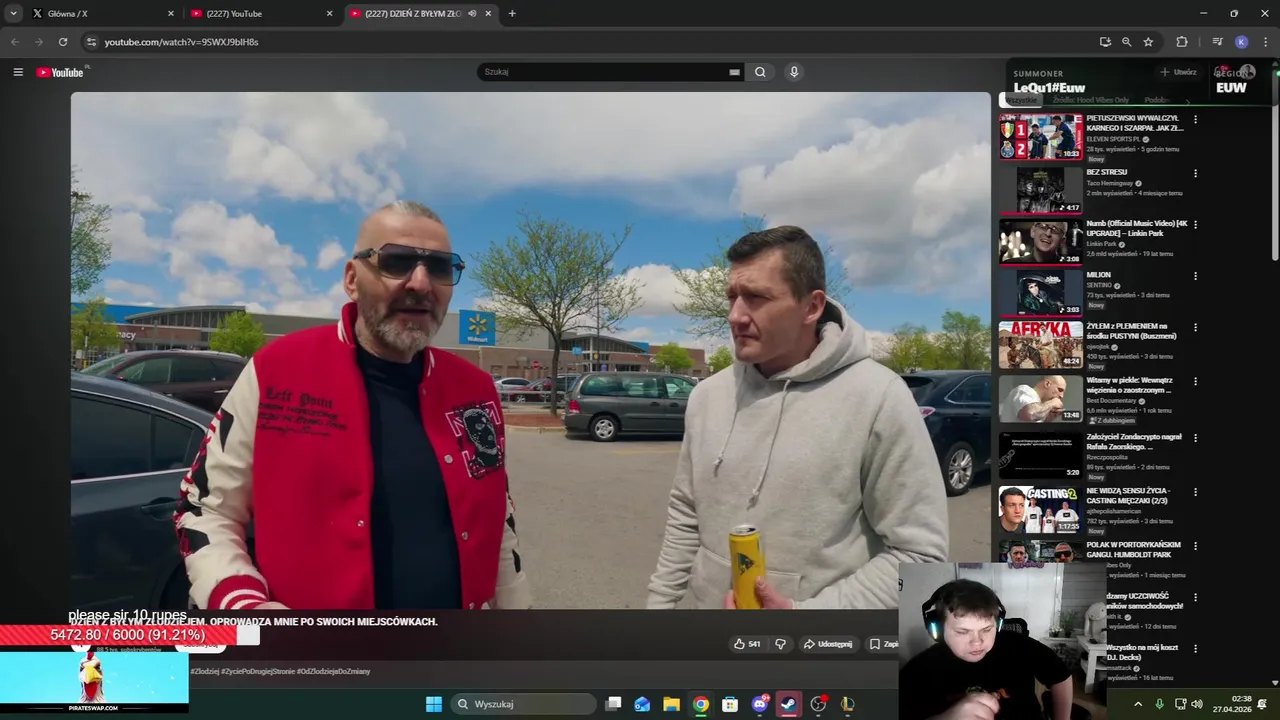View site information icon in address bar
The width and height of the screenshot is (1280, 720).
(91, 42)
